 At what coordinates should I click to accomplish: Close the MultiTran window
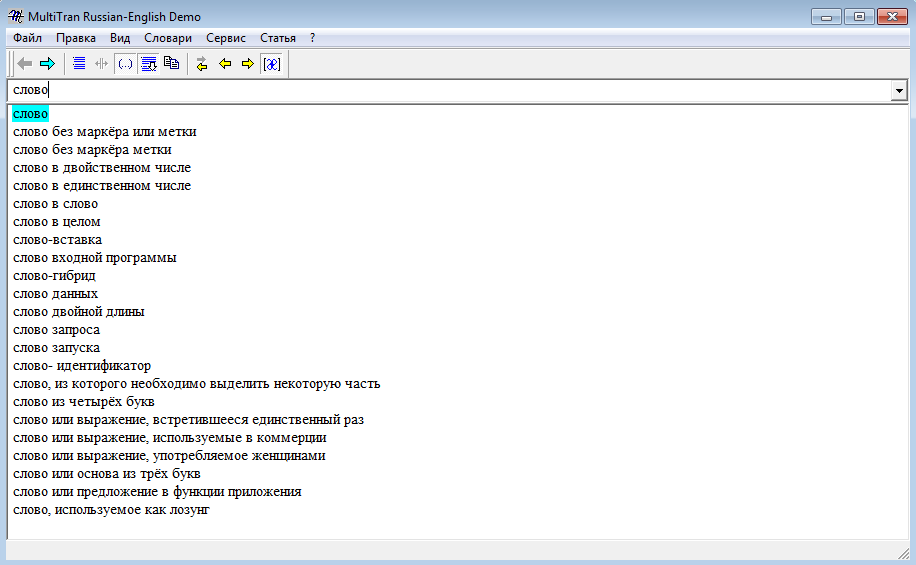pyautogui.click(x=892, y=16)
